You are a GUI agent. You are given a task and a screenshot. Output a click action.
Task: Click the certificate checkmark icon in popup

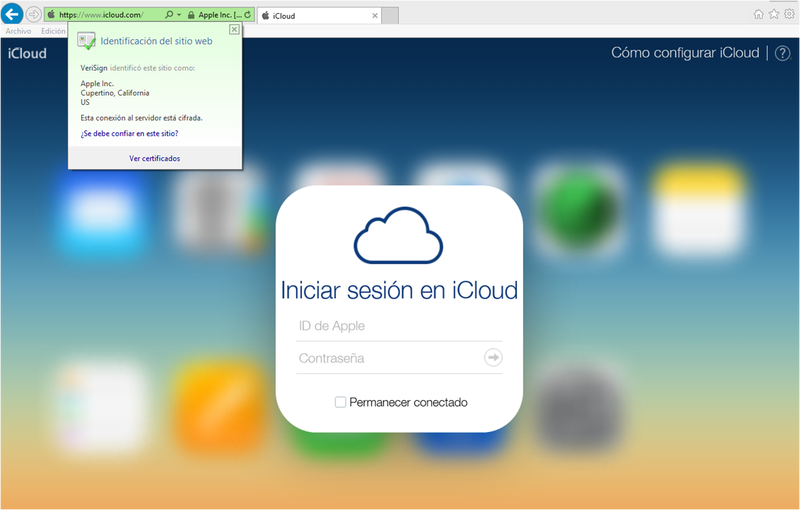click(x=86, y=41)
